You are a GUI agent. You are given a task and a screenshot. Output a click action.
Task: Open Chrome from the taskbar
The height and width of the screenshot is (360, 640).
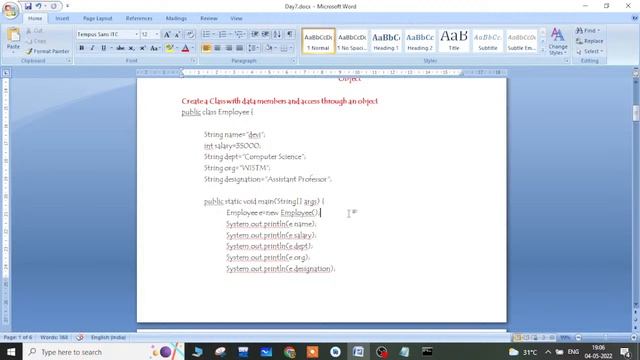(x=289, y=352)
